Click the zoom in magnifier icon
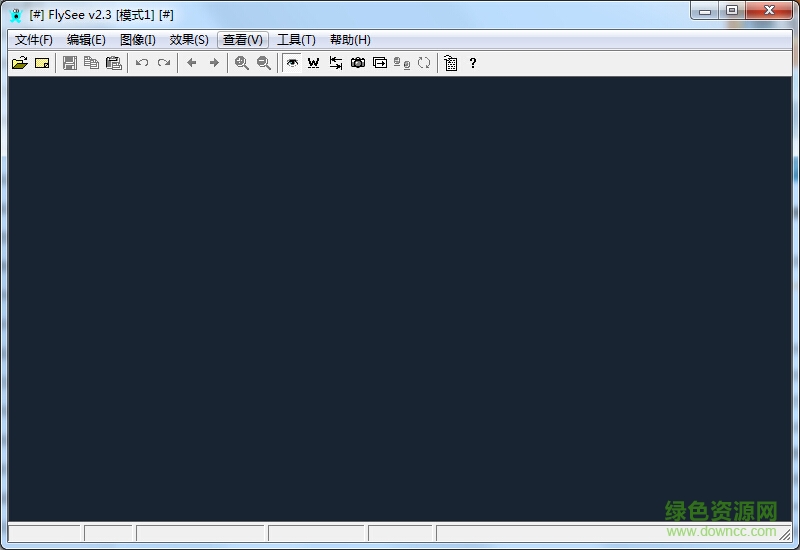Screen dimensions: 800x550 coord(242,63)
